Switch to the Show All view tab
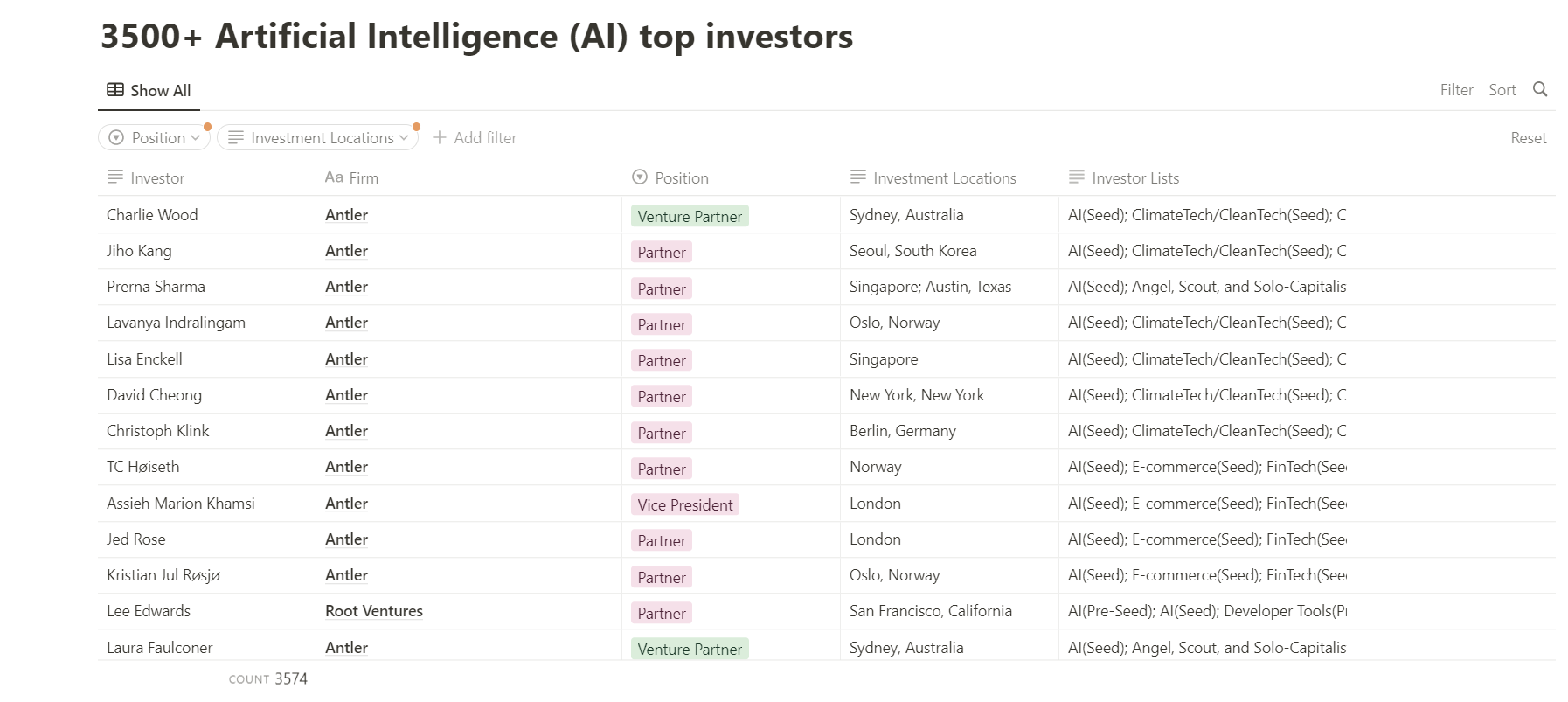Image resolution: width=1568 pixels, height=702 pixels. pos(149,90)
